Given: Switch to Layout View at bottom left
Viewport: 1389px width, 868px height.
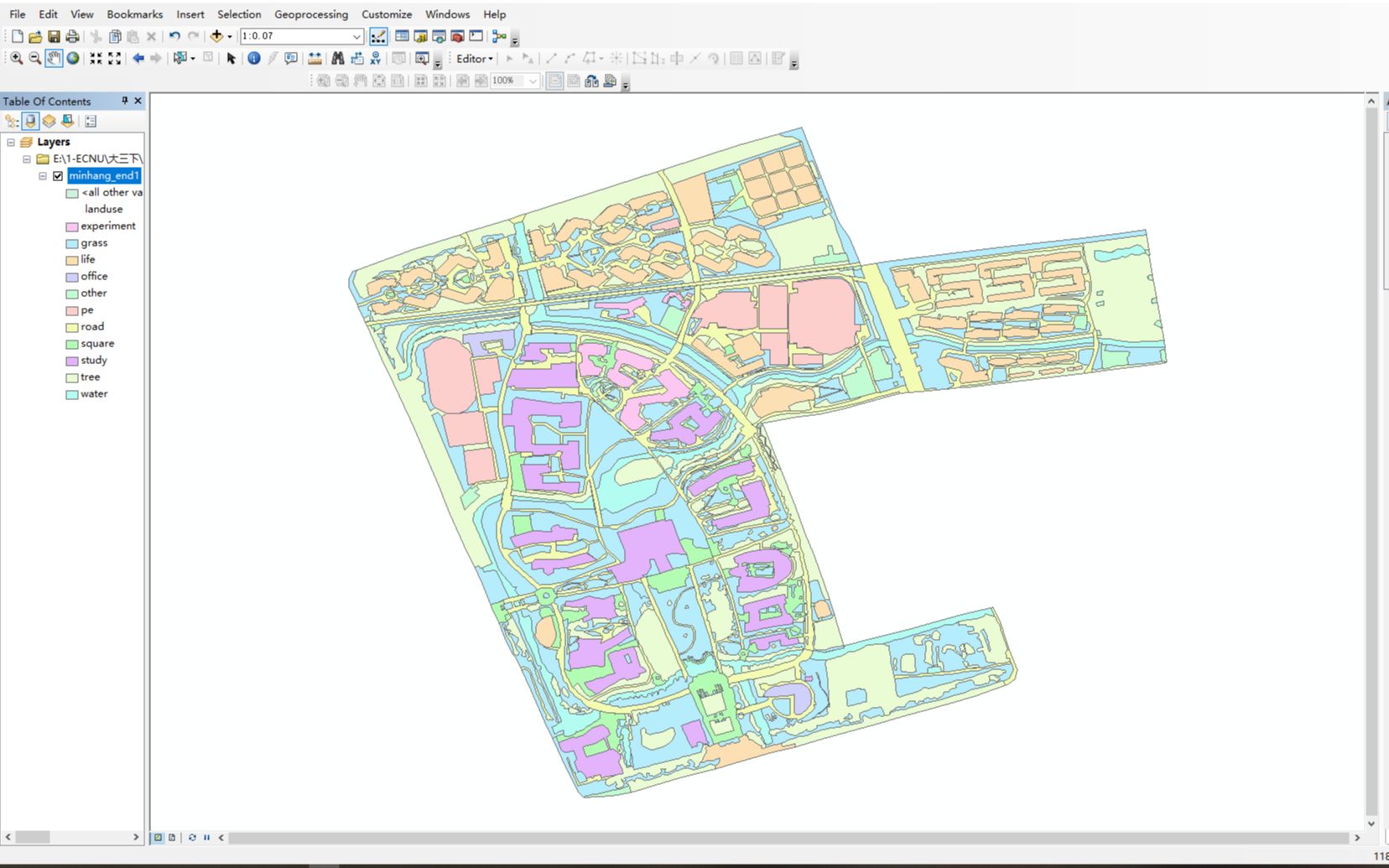Looking at the screenshot, I should 172,837.
